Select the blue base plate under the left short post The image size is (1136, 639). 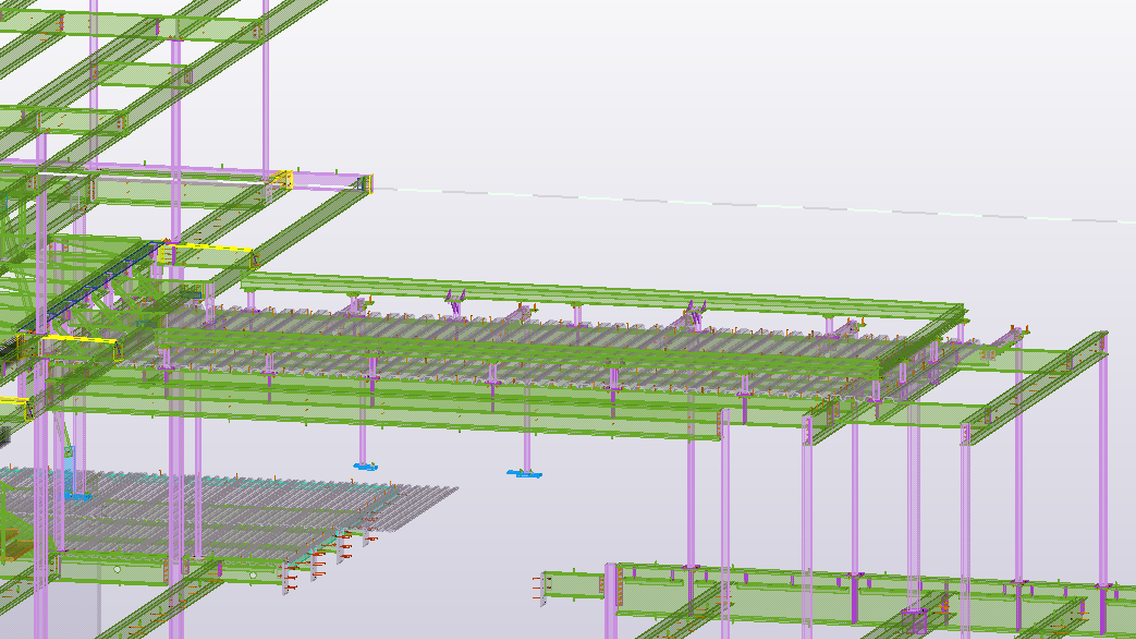tap(365, 467)
